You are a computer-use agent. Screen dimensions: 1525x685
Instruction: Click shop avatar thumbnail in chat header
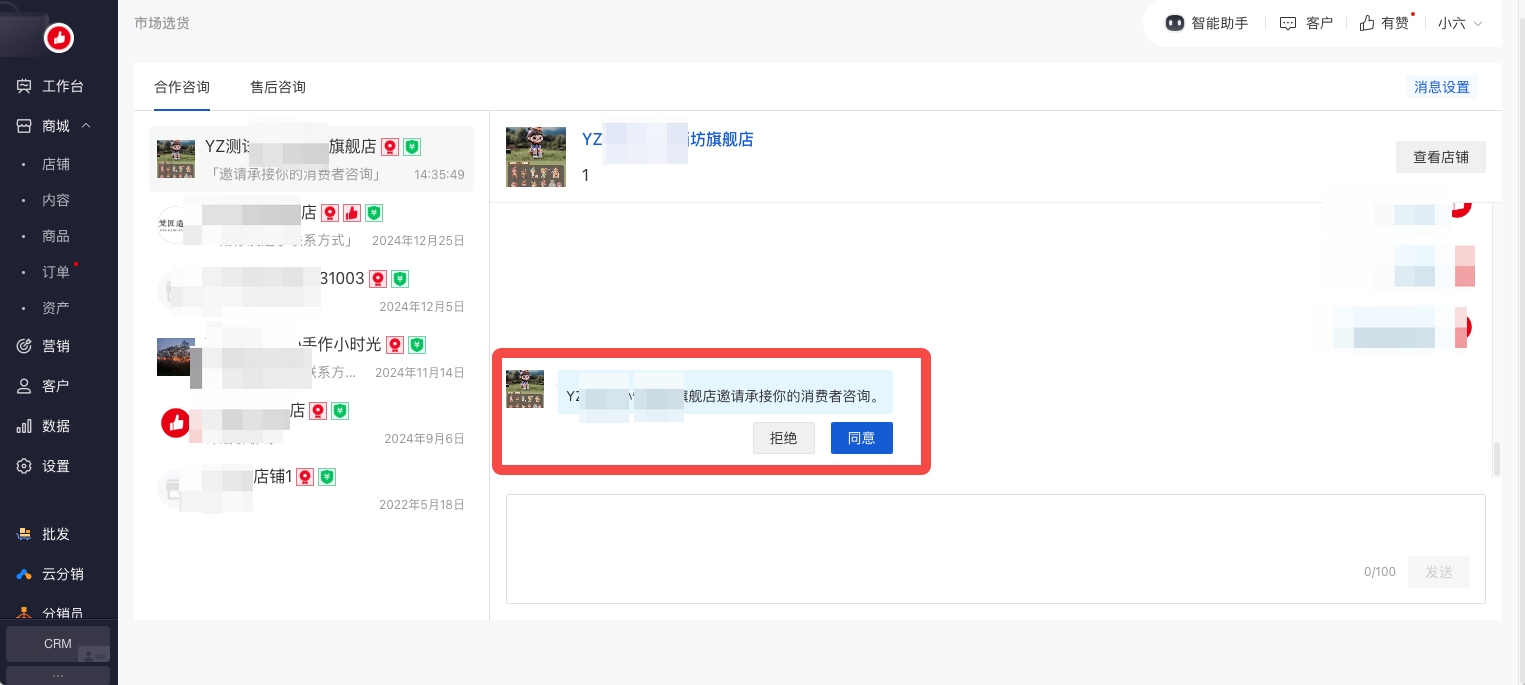point(536,157)
